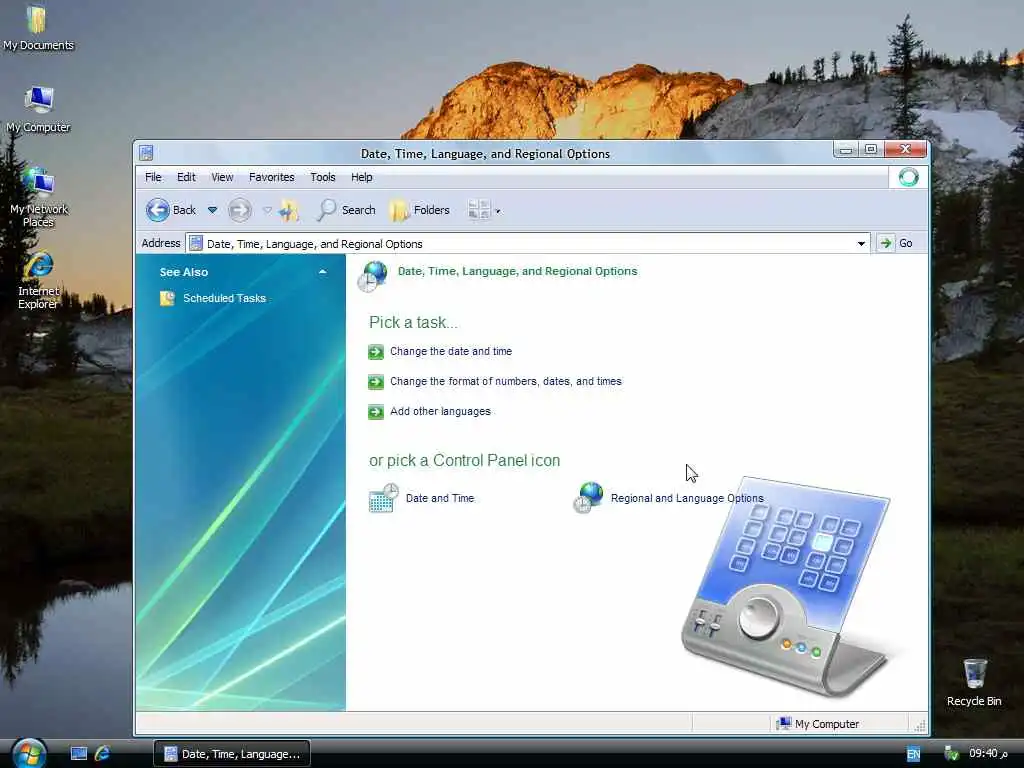The height and width of the screenshot is (768, 1024).
Task: Click Change the date and time
Action: 451,351
